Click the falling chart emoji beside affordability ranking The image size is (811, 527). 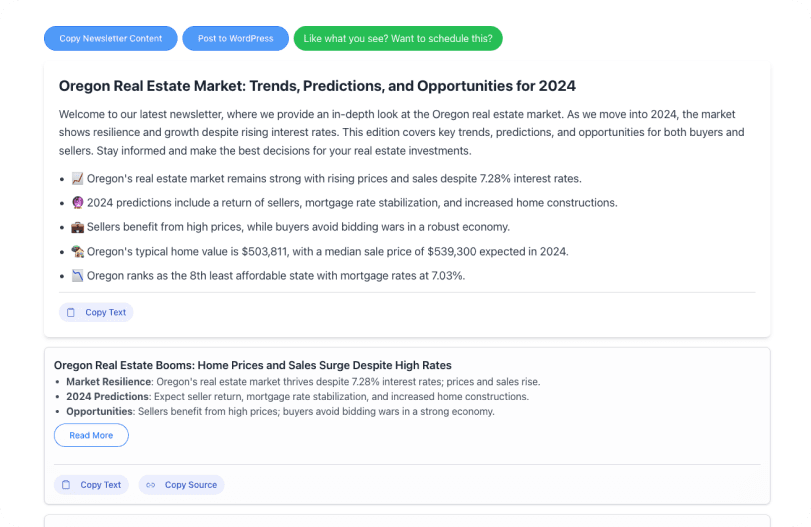(x=77, y=276)
